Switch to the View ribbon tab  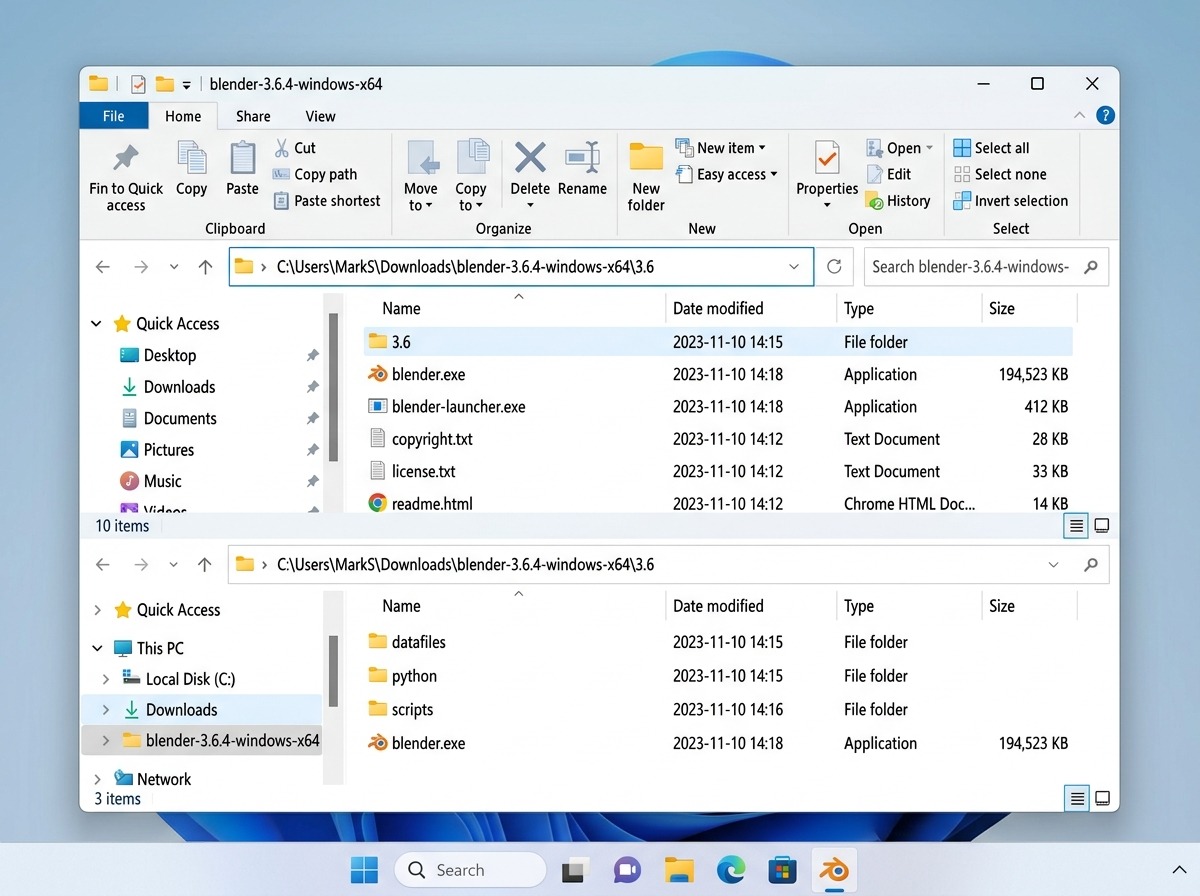pyautogui.click(x=320, y=116)
